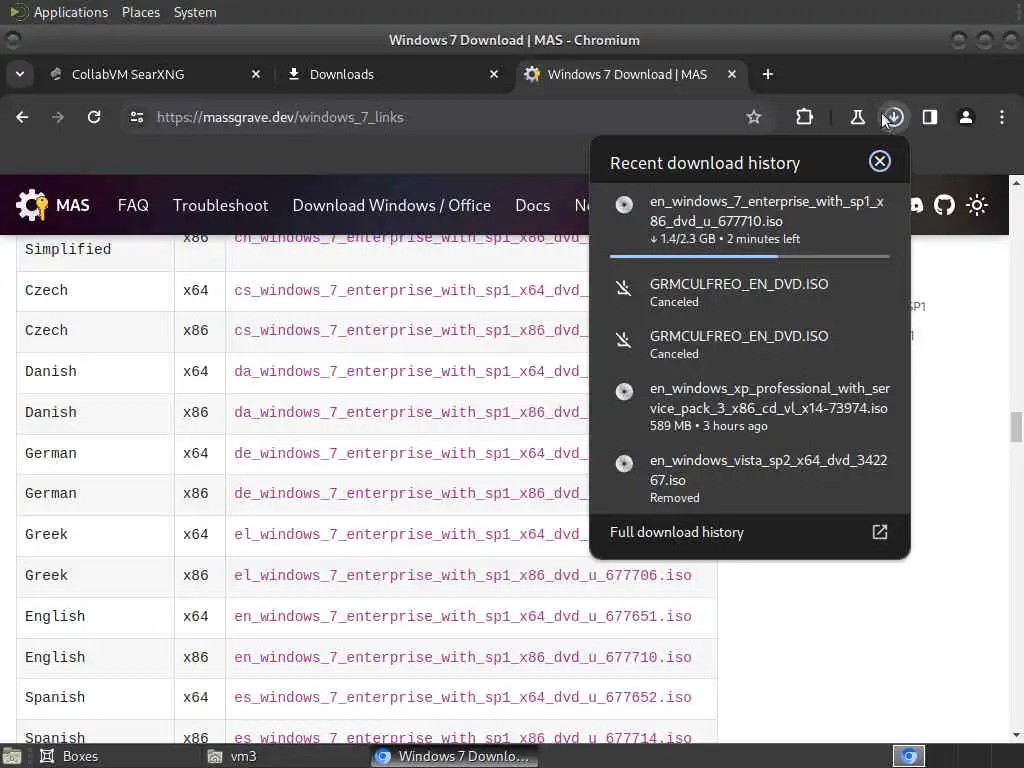Click canceled icon of second GRMCULFREO_EN_DVD.ISO
This screenshot has width=1024, height=768.
[x=624, y=340]
